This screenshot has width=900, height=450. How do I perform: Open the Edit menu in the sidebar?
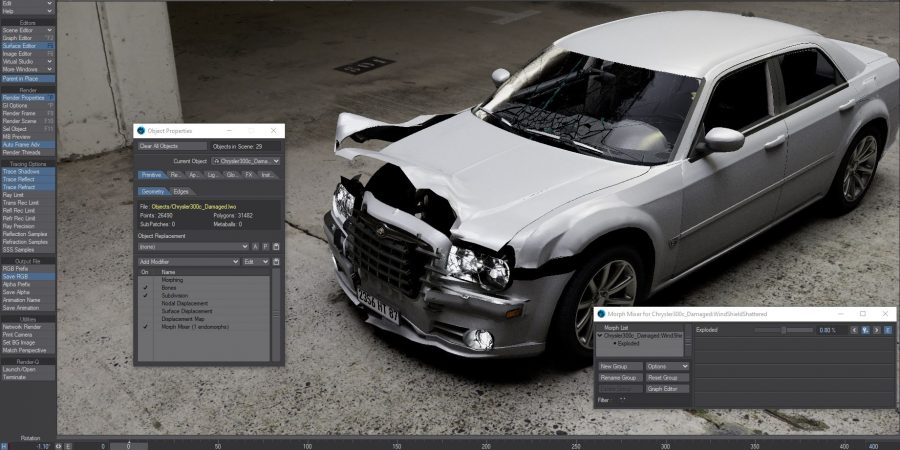28,3
